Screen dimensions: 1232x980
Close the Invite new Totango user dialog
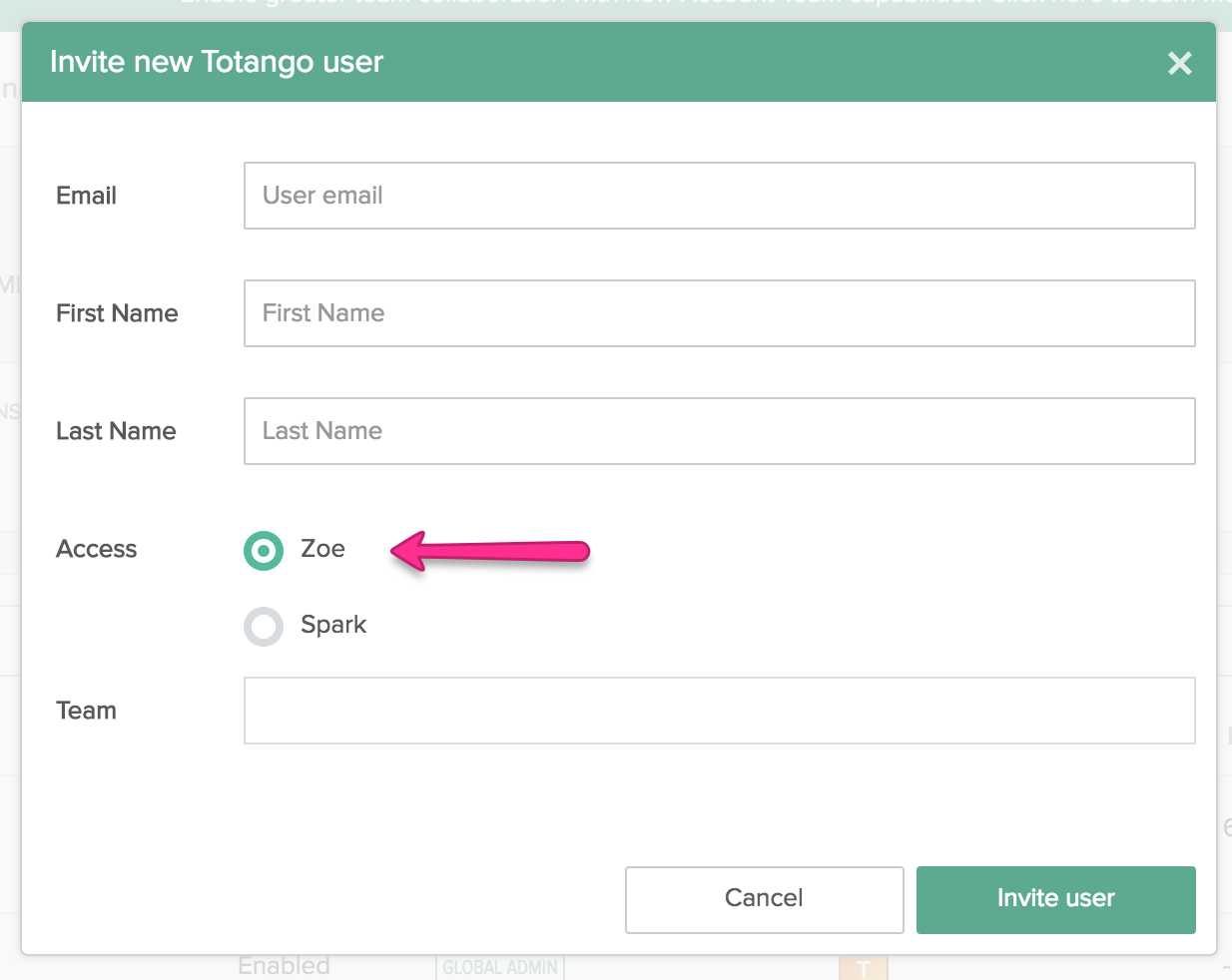point(1179,63)
